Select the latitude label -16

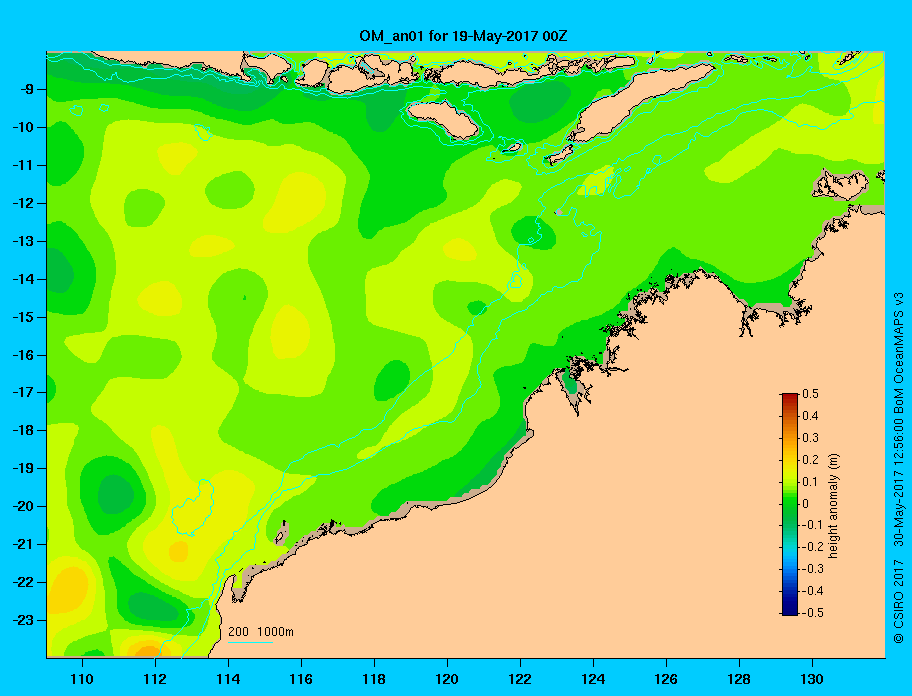click(x=22, y=355)
